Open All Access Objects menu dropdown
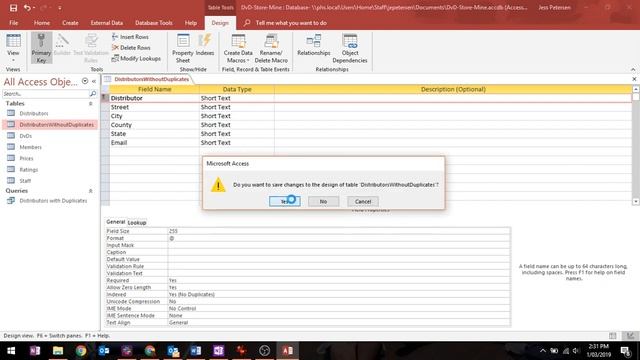The height and width of the screenshot is (360, 640). point(85,81)
